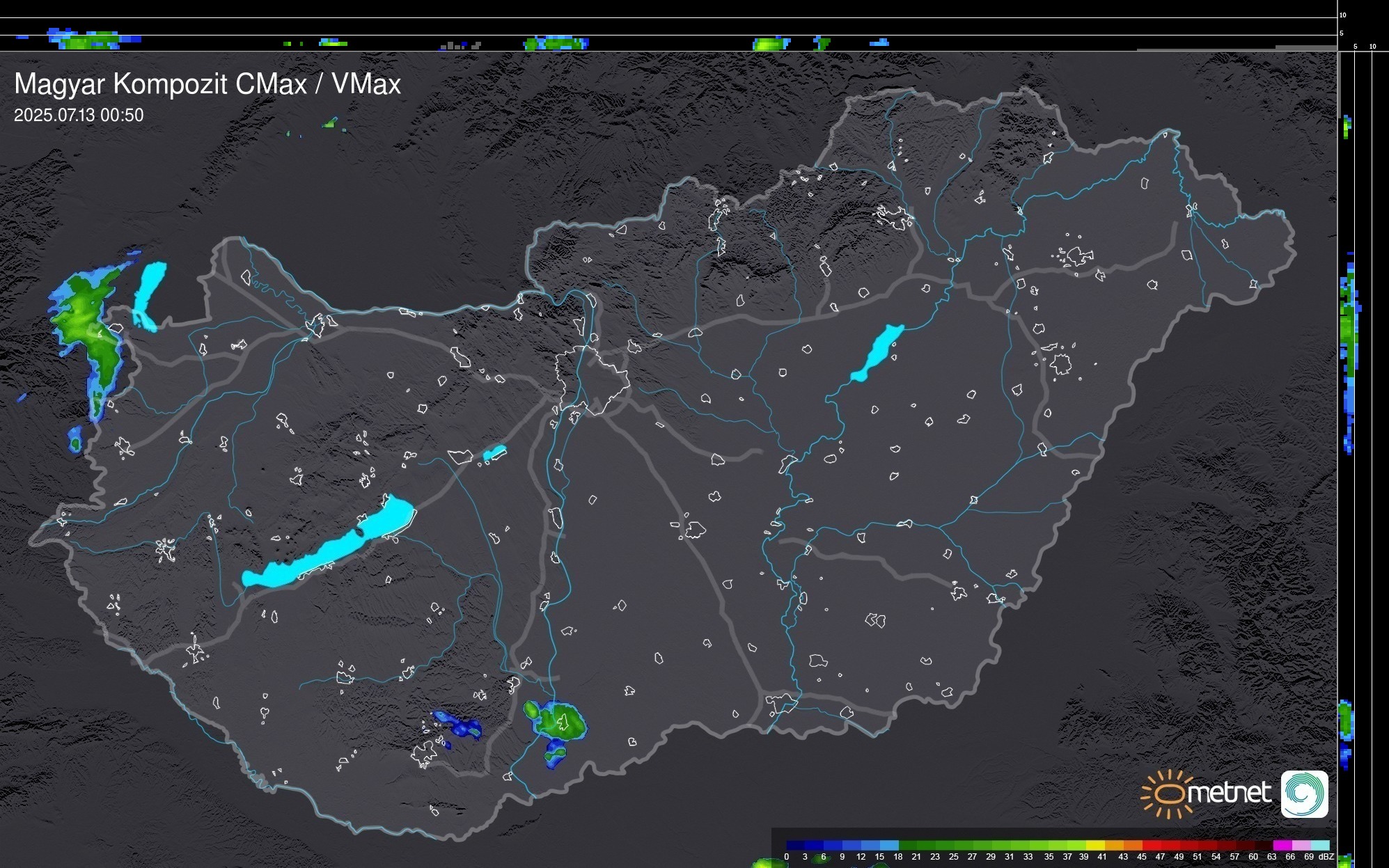The height and width of the screenshot is (868, 1389).
Task: Click the light cyan 69 dBZ swatch
Action: point(1319,845)
